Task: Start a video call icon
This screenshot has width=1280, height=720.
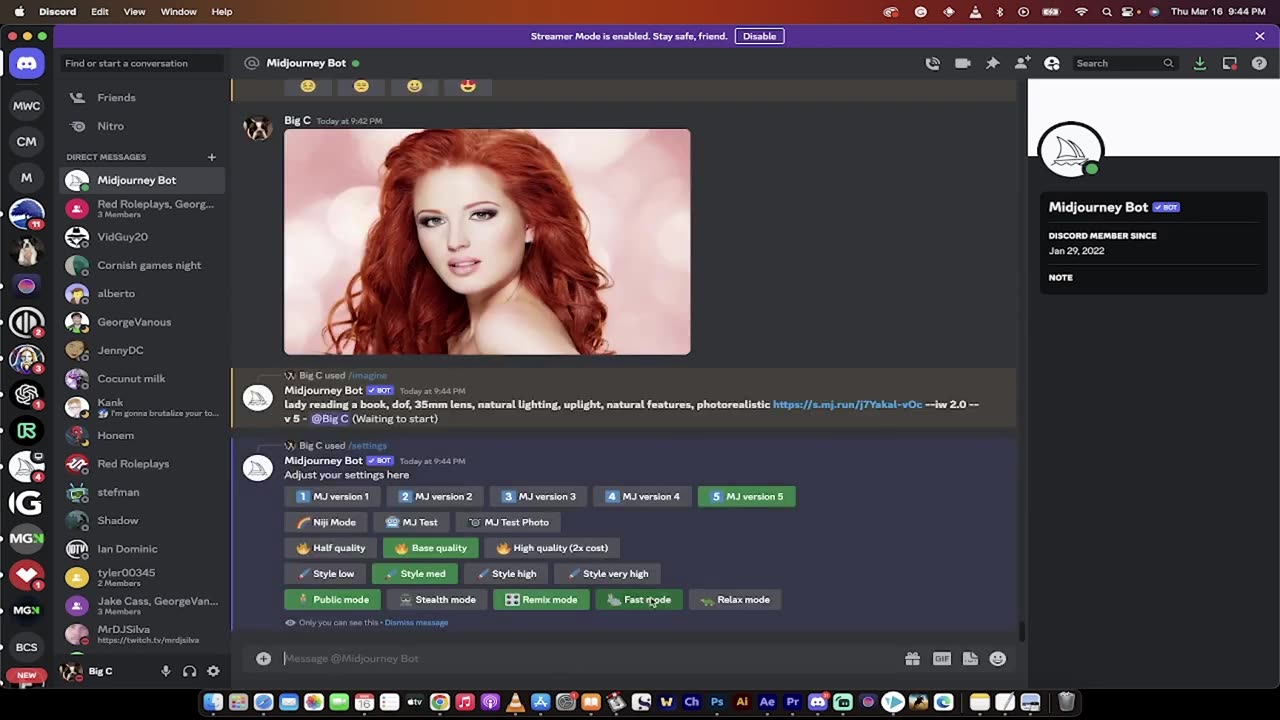Action: pyautogui.click(x=962, y=63)
